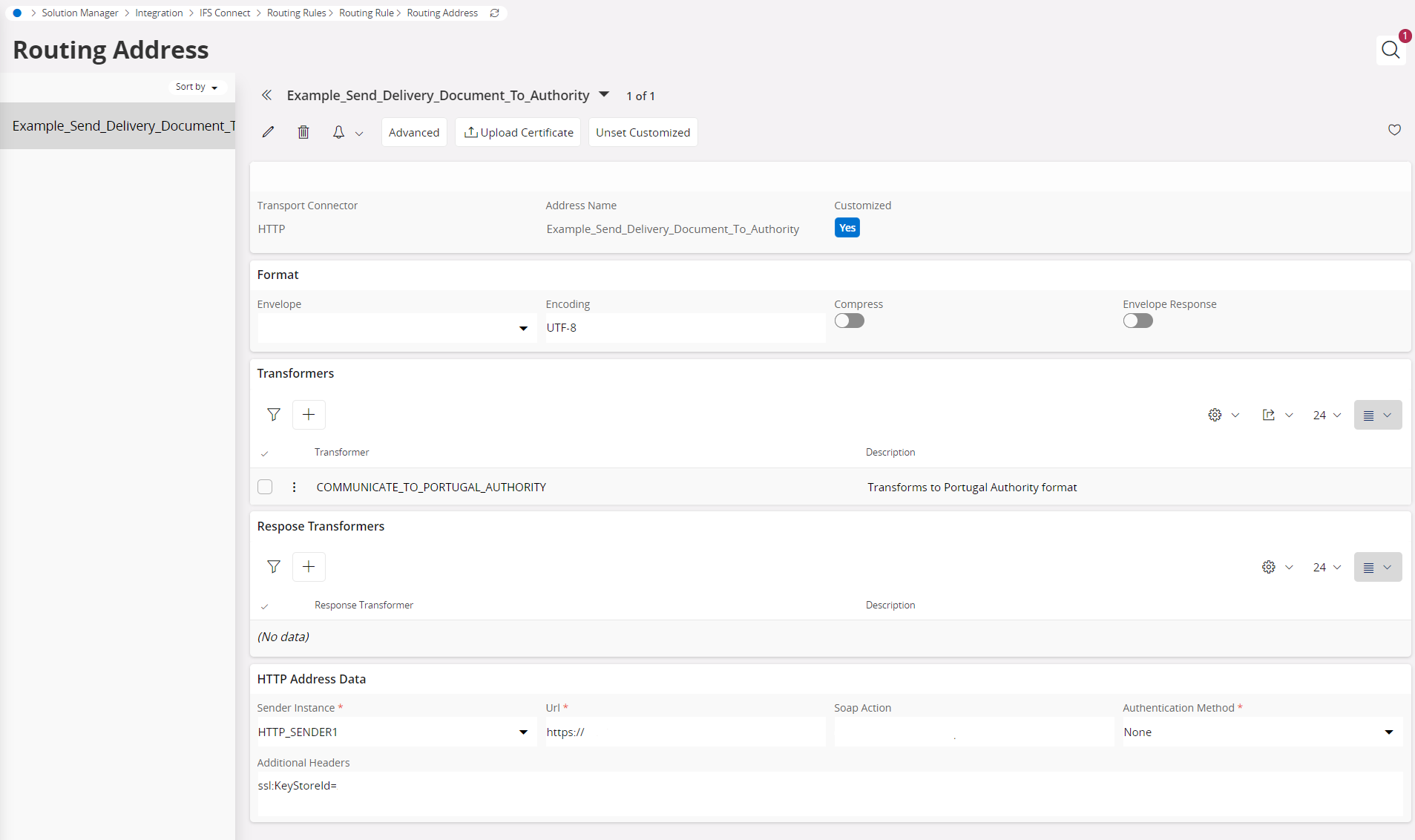Click the delete trash icon

303,132
